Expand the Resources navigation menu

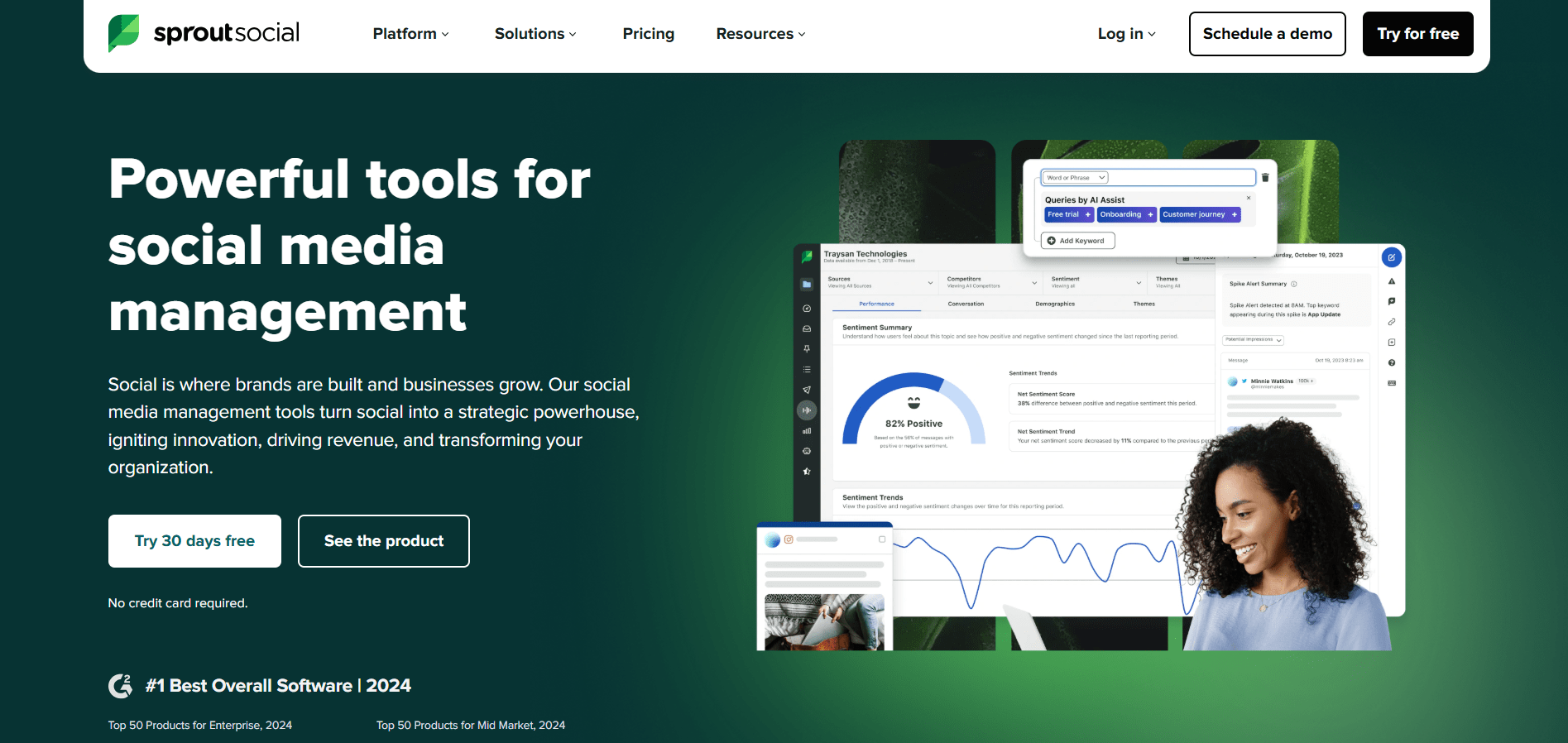pos(760,34)
